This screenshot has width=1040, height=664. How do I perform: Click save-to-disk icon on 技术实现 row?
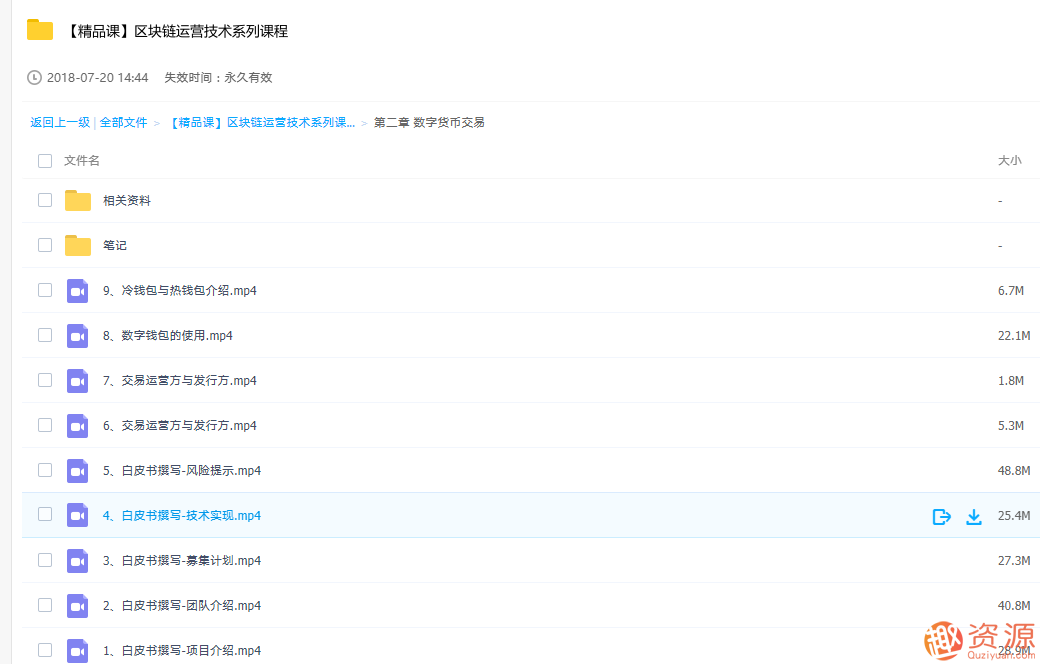(942, 516)
